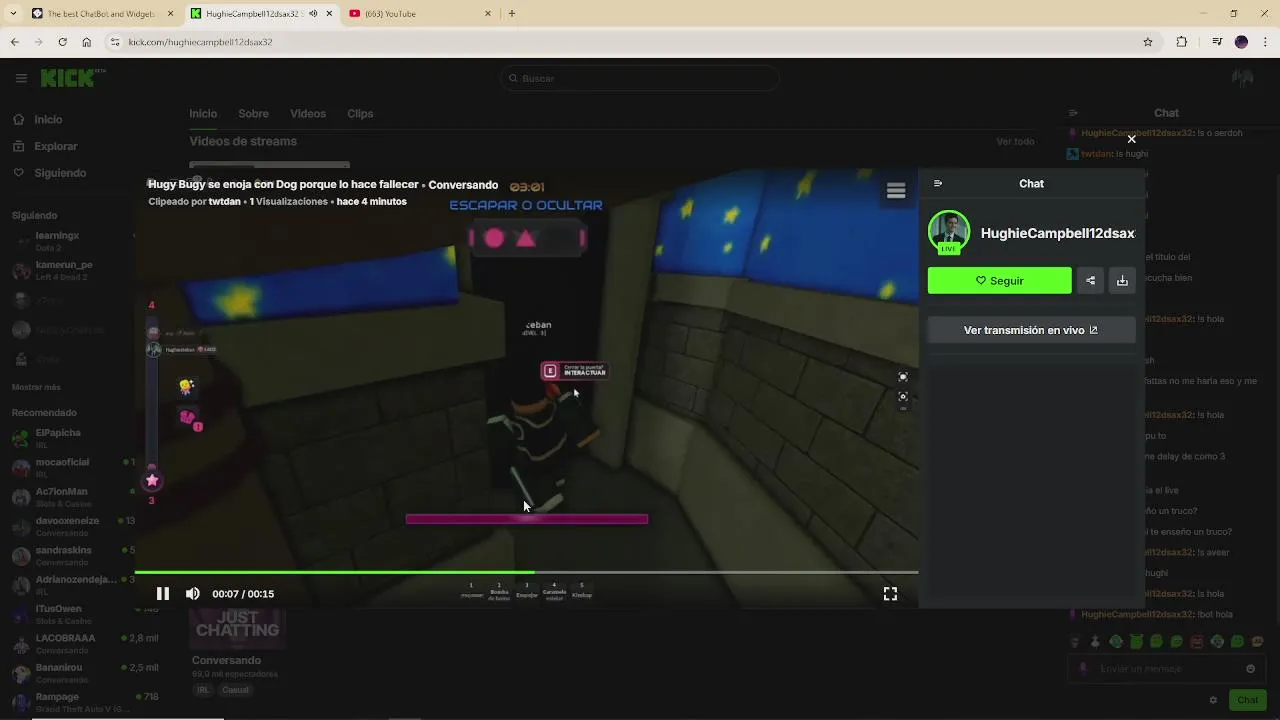The height and width of the screenshot is (720, 1280).
Task: Go back with the browser back arrow
Action: click(x=15, y=42)
